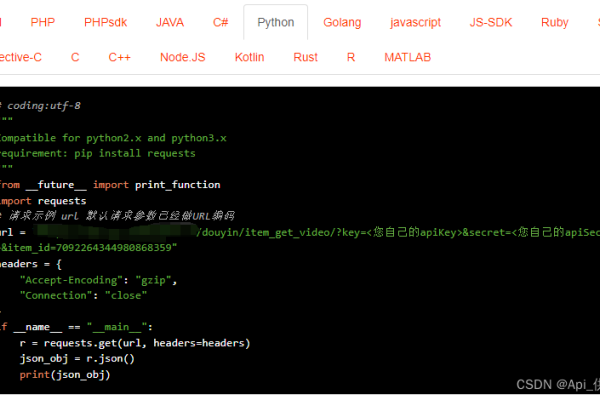Open the plain C language tab
The image size is (600, 400).
coord(75,57)
